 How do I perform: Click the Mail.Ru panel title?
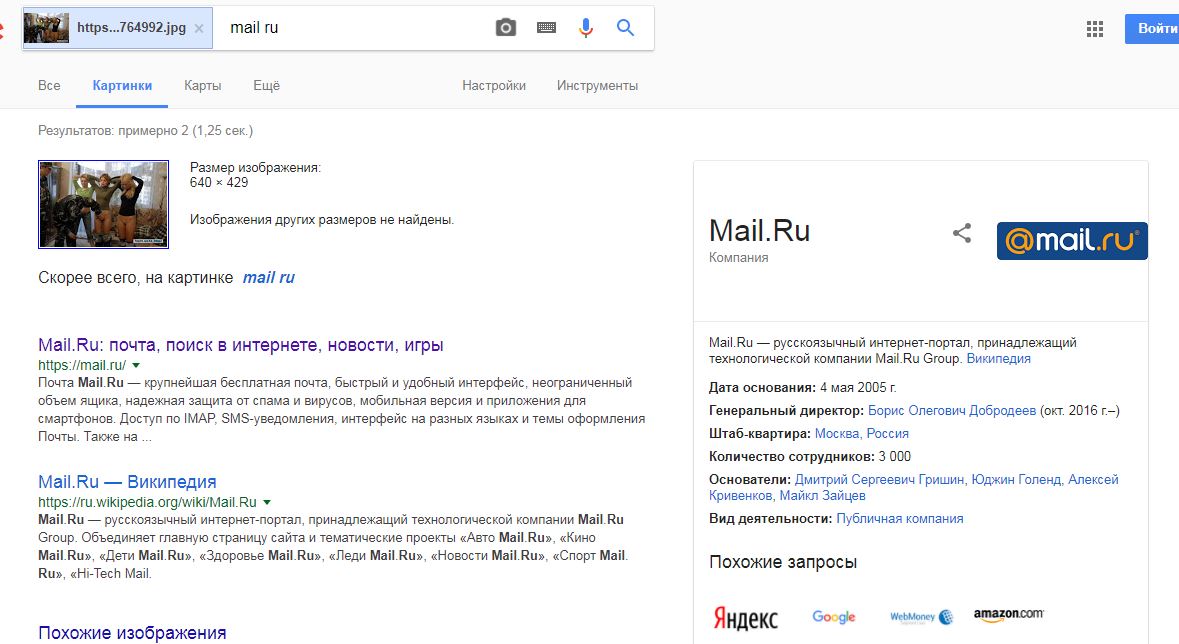pos(759,231)
